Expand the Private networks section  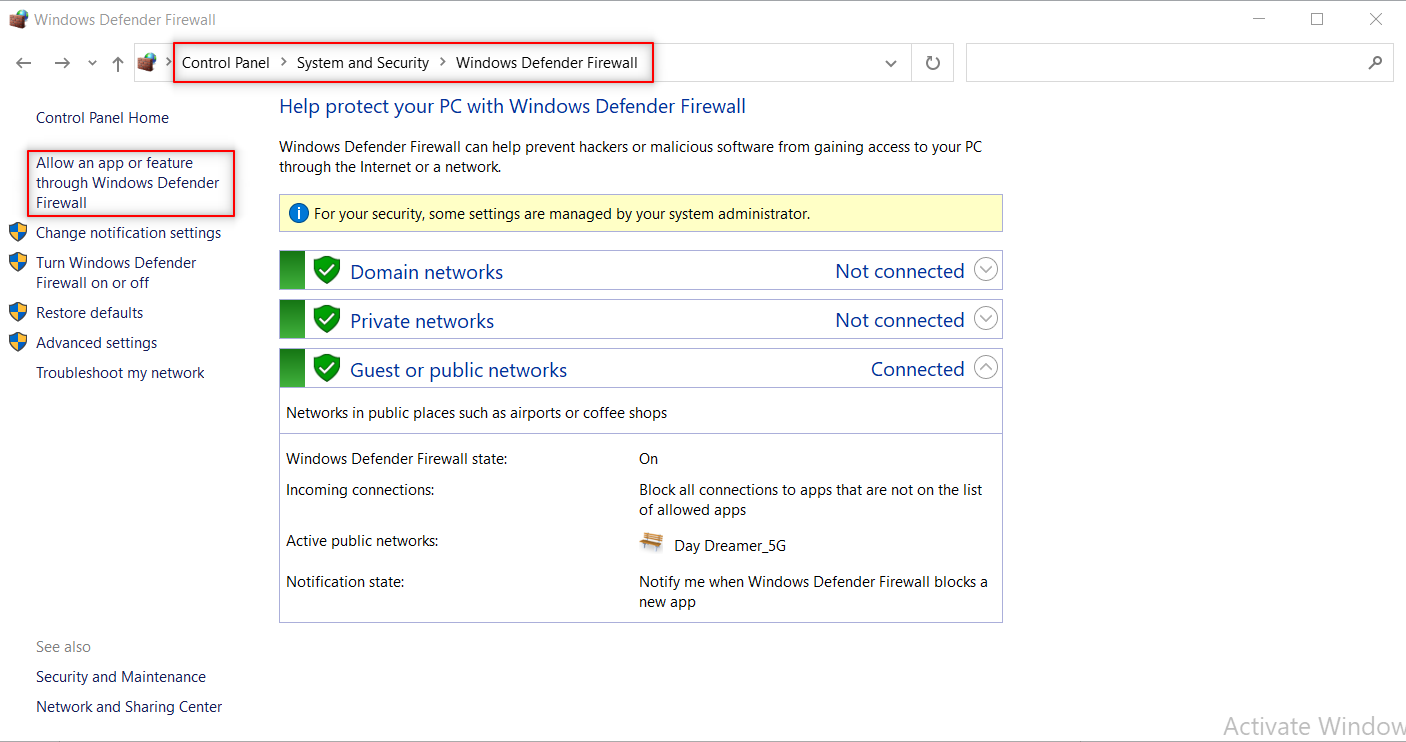[x=986, y=319]
